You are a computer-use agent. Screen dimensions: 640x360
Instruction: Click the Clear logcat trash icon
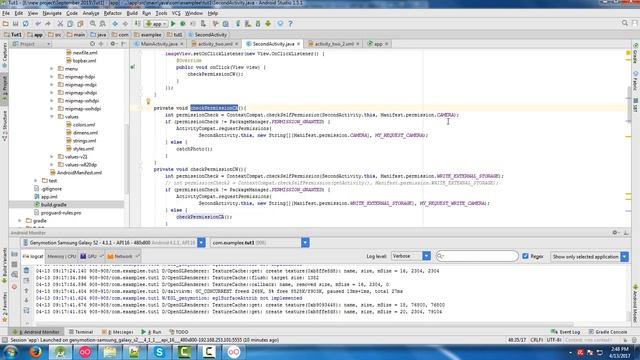click(x=26, y=270)
